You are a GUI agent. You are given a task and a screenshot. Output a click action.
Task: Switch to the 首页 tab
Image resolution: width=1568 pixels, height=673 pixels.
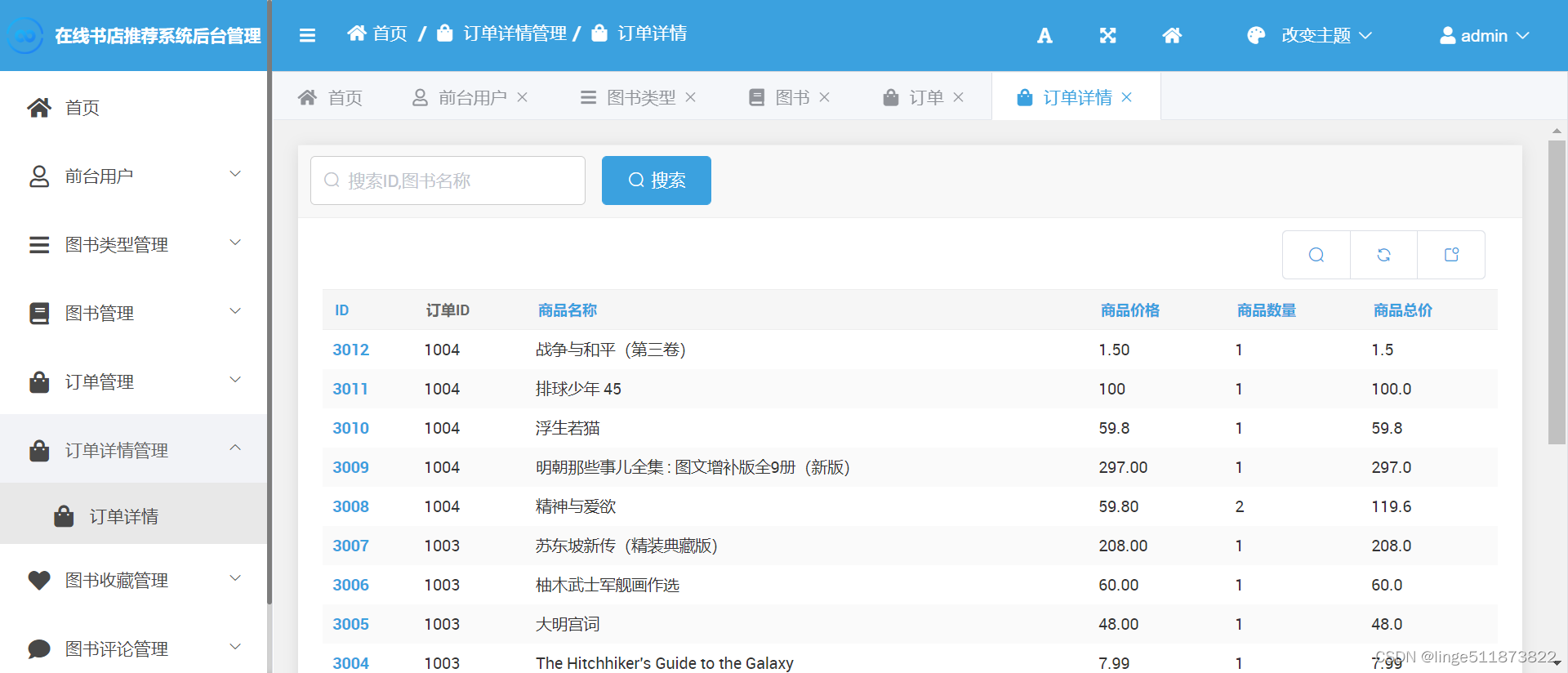click(x=330, y=97)
